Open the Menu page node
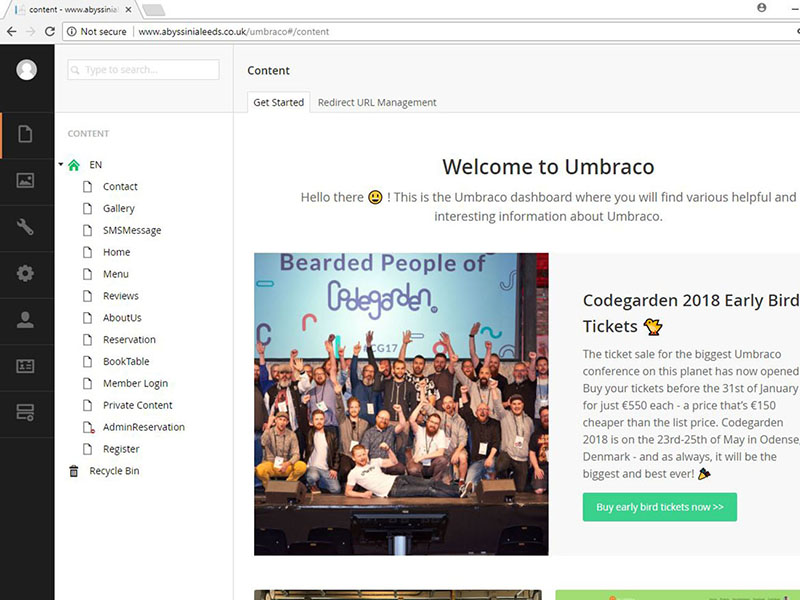This screenshot has height=600, width=800. click(116, 274)
